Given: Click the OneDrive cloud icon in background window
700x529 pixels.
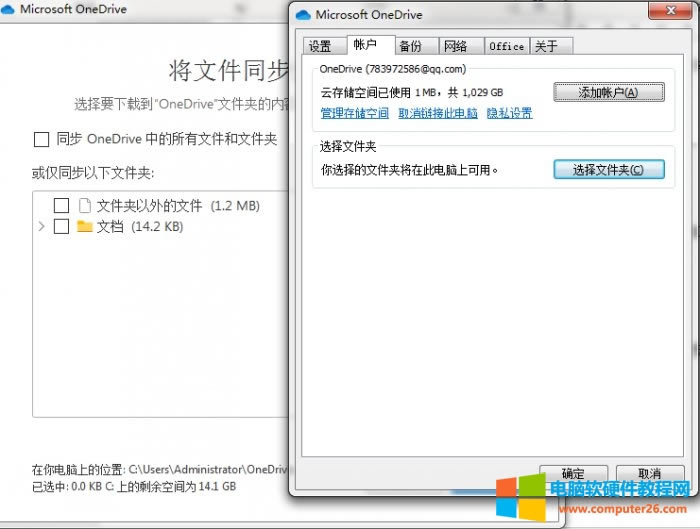Looking at the screenshot, I should click(8, 11).
